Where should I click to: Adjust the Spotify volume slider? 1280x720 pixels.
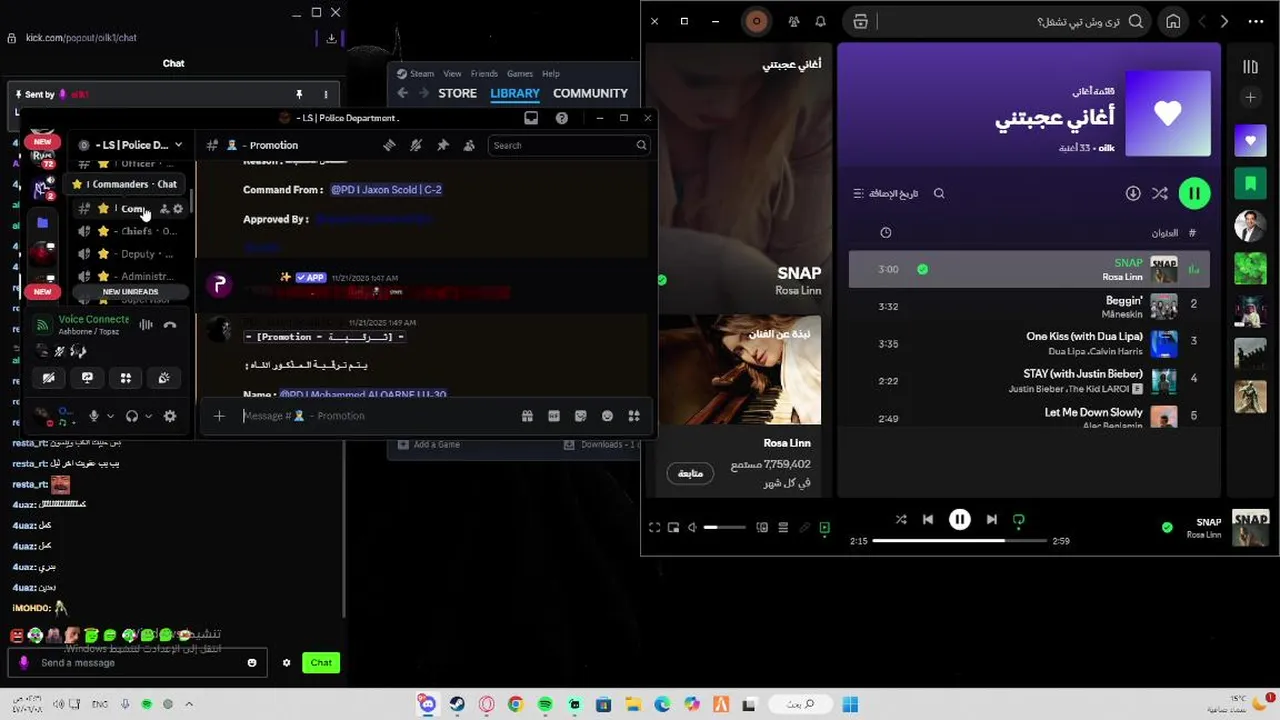tap(725, 527)
